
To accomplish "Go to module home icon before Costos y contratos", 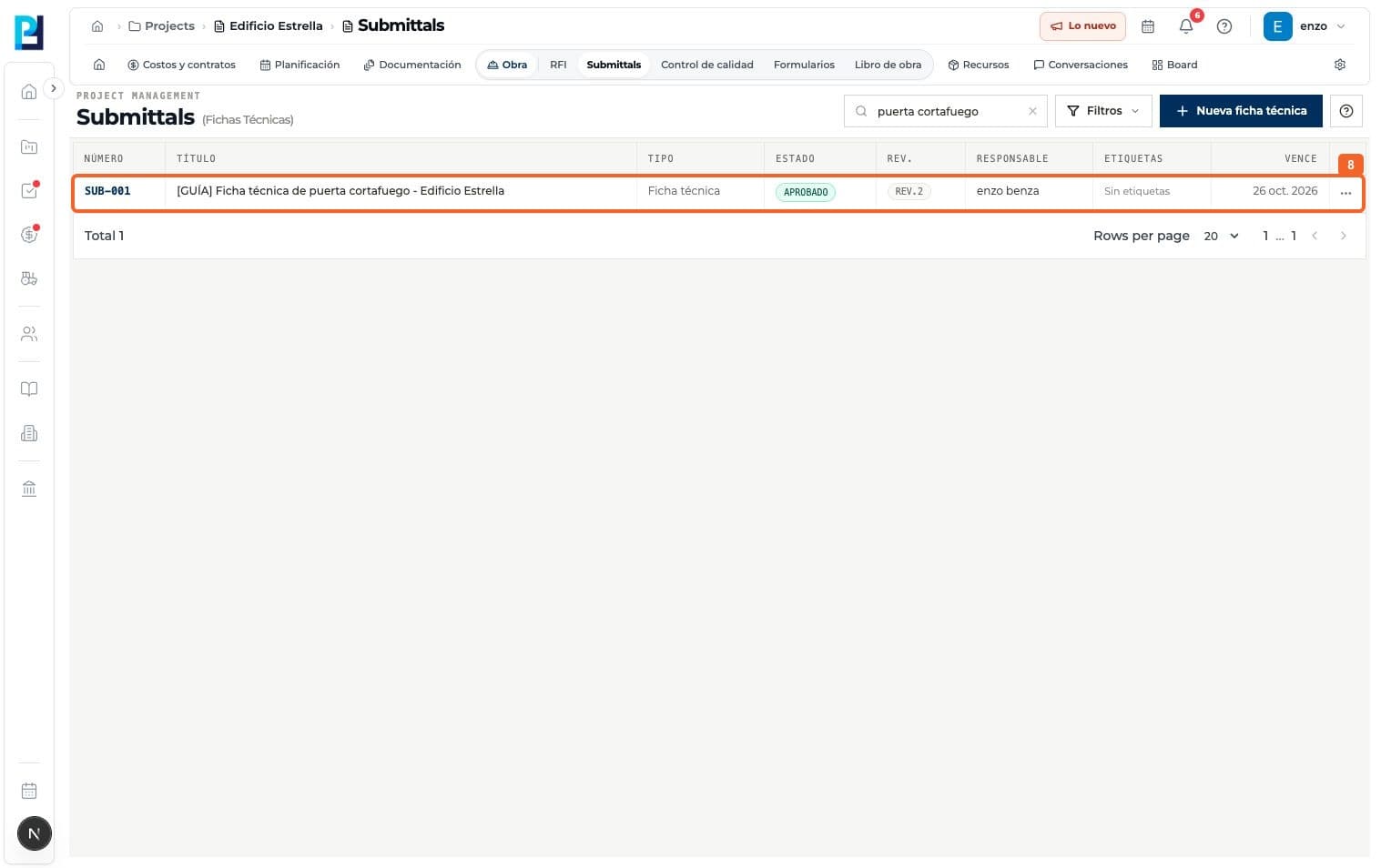I will pyautogui.click(x=99, y=65).
